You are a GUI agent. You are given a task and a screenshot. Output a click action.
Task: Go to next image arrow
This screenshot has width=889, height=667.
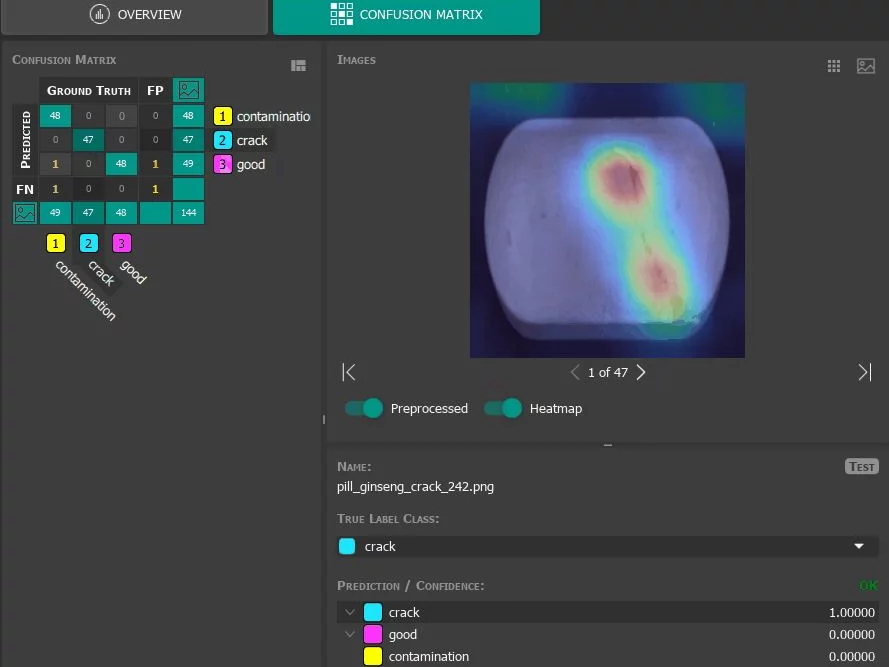[641, 372]
